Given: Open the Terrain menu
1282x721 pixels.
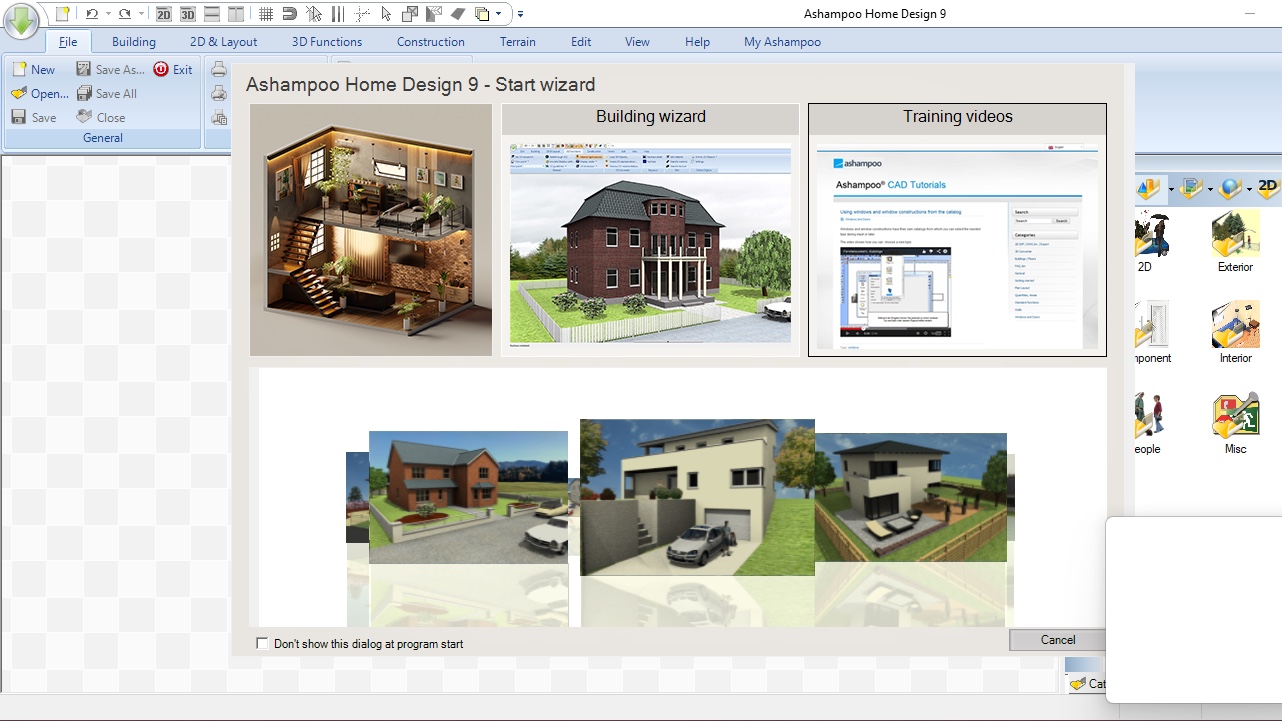Looking at the screenshot, I should tap(517, 41).
